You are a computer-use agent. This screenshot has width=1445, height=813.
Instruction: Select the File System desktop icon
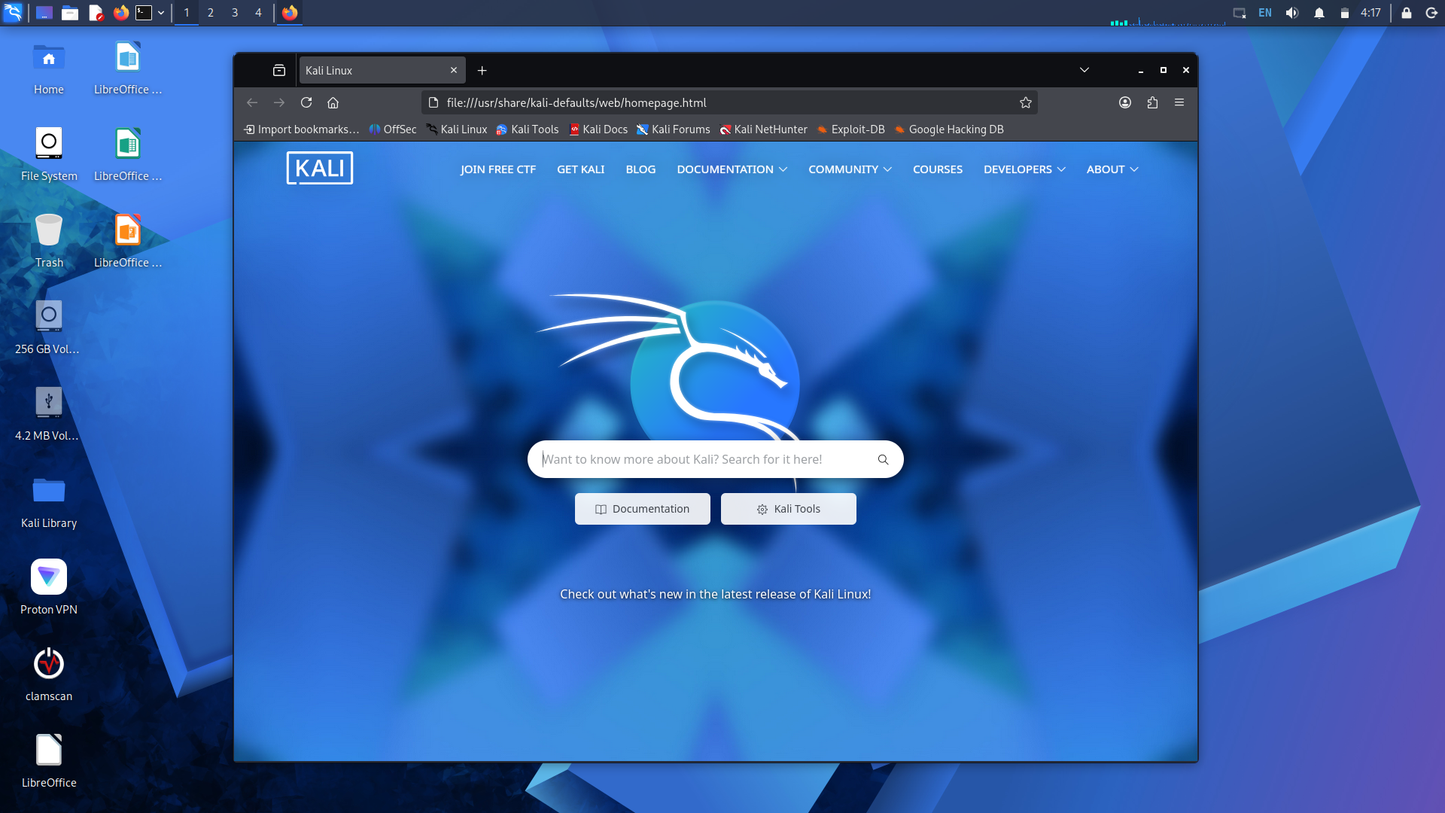click(48, 155)
